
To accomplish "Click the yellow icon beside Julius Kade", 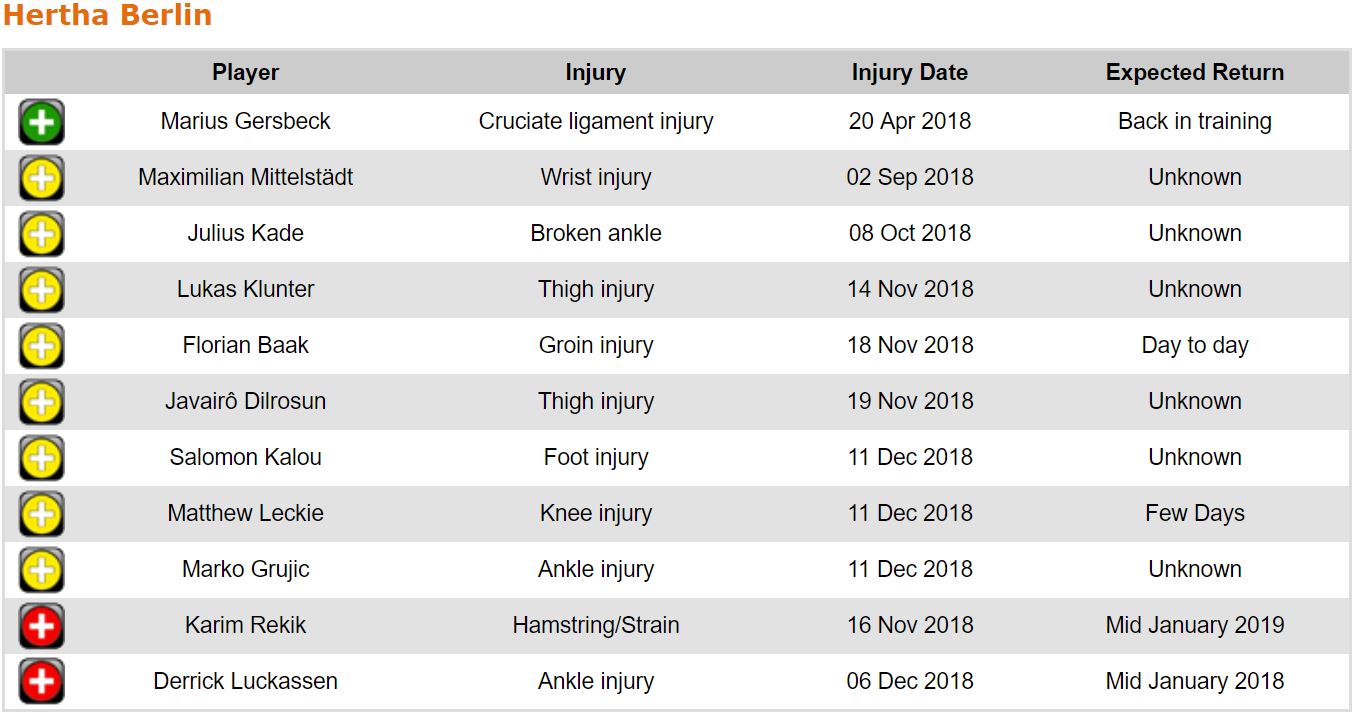I will (41, 235).
